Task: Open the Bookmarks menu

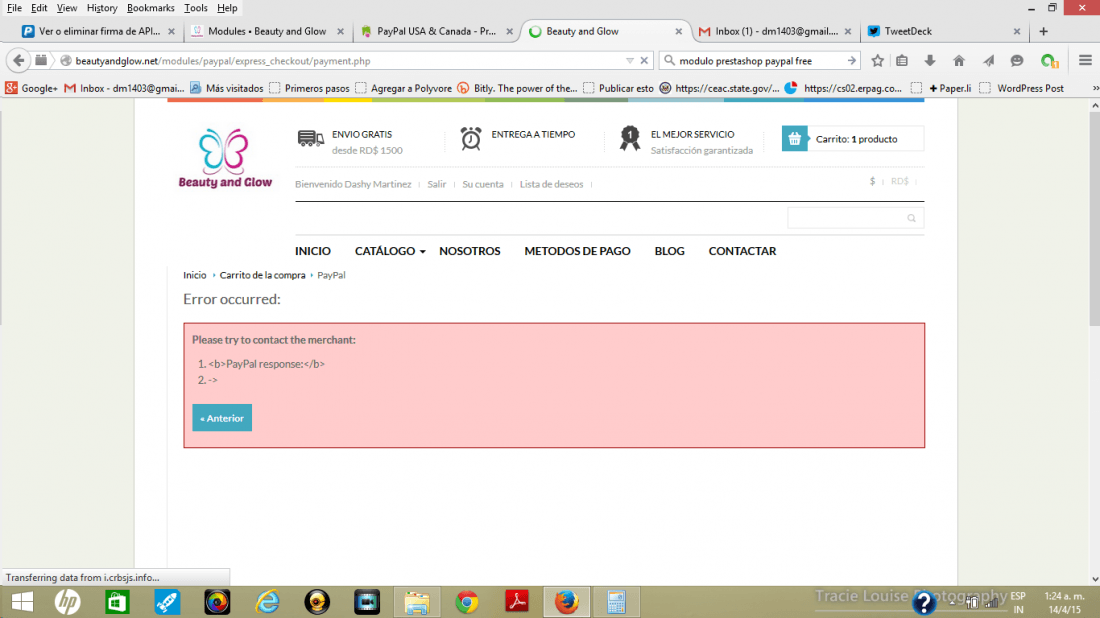Action: point(150,8)
